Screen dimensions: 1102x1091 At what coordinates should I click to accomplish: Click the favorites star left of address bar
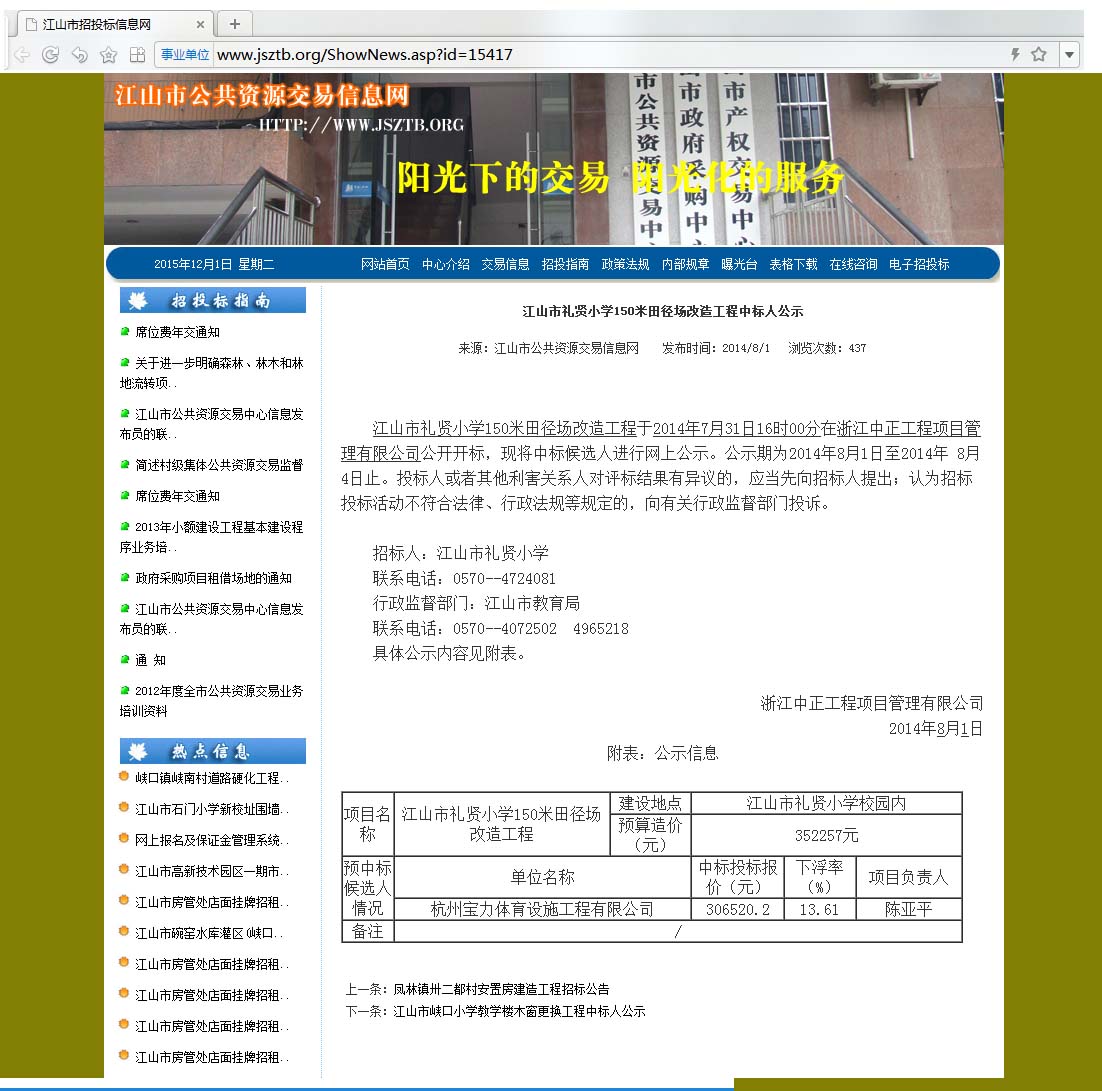pos(108,55)
